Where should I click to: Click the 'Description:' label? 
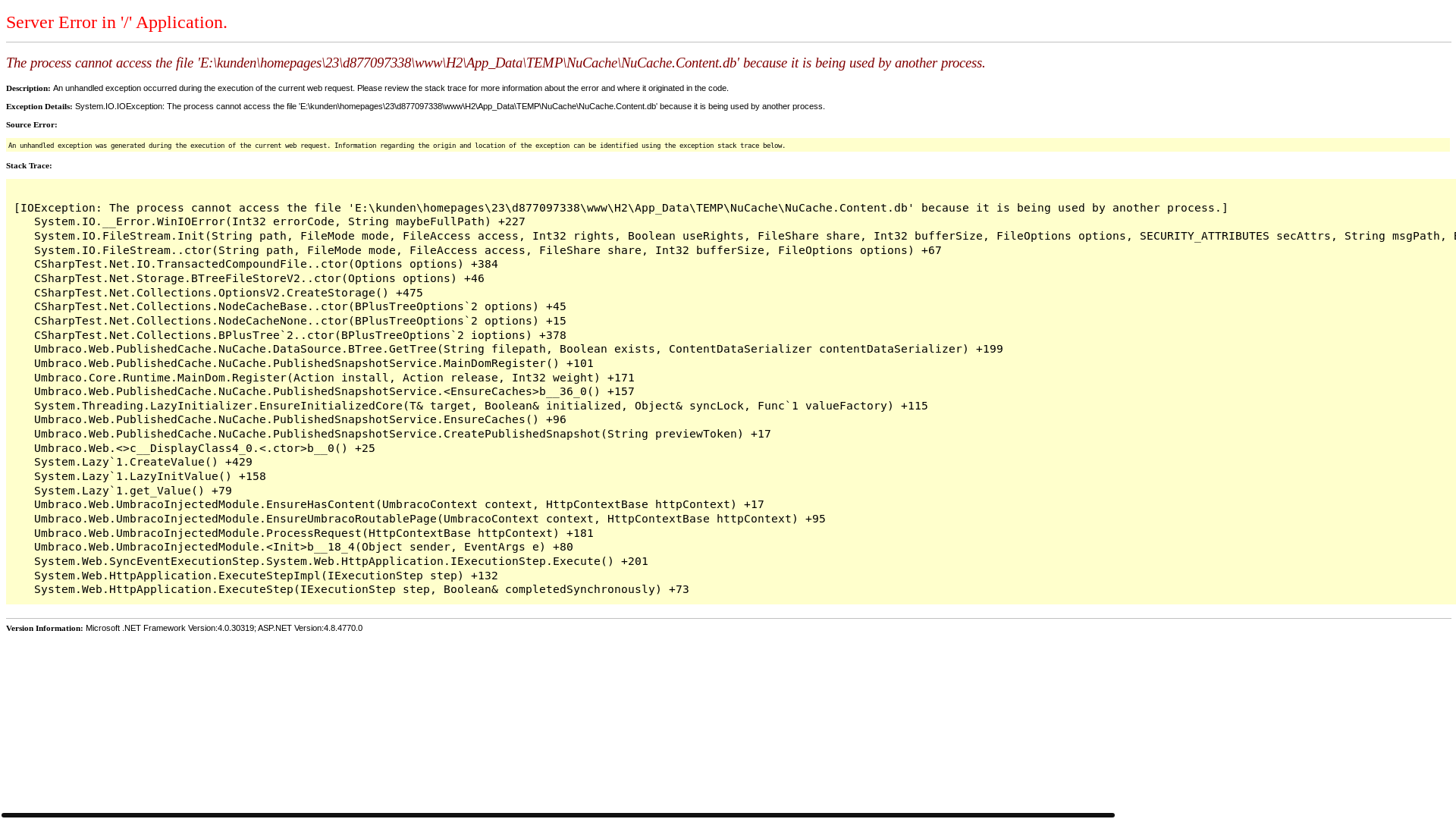pos(28,89)
